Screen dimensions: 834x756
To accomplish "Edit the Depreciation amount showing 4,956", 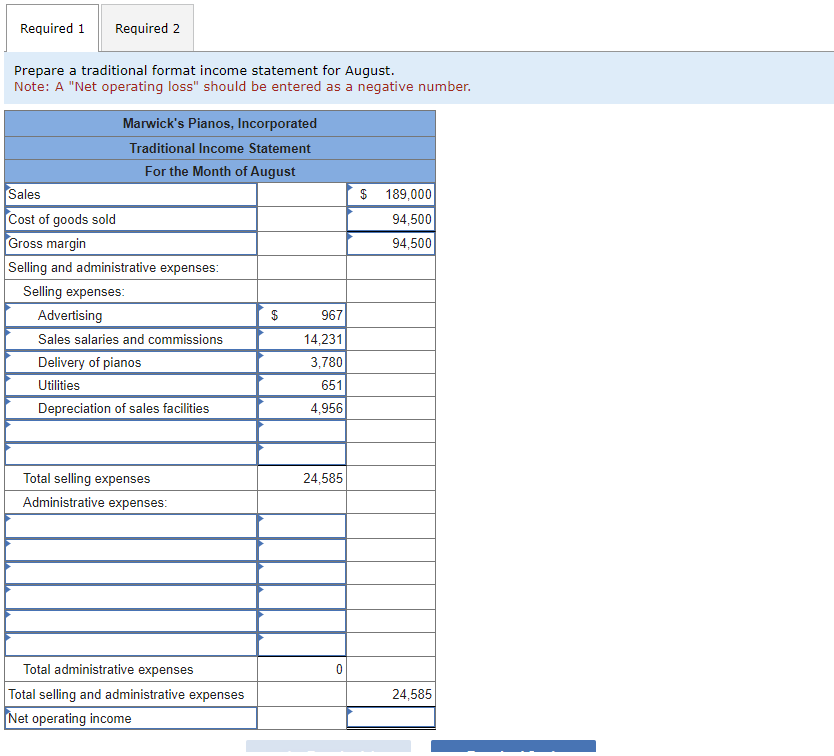I will click(302, 408).
